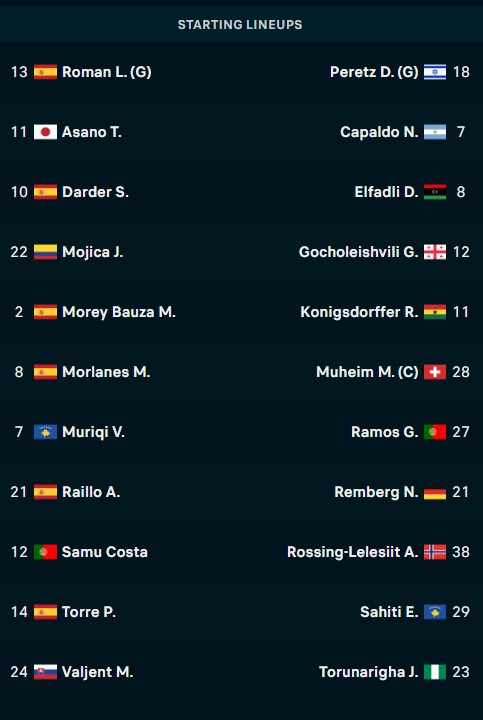The height and width of the screenshot is (720, 483).
Task: Click the Switzerland flag beside Muheim M.
Action: [x=435, y=372]
